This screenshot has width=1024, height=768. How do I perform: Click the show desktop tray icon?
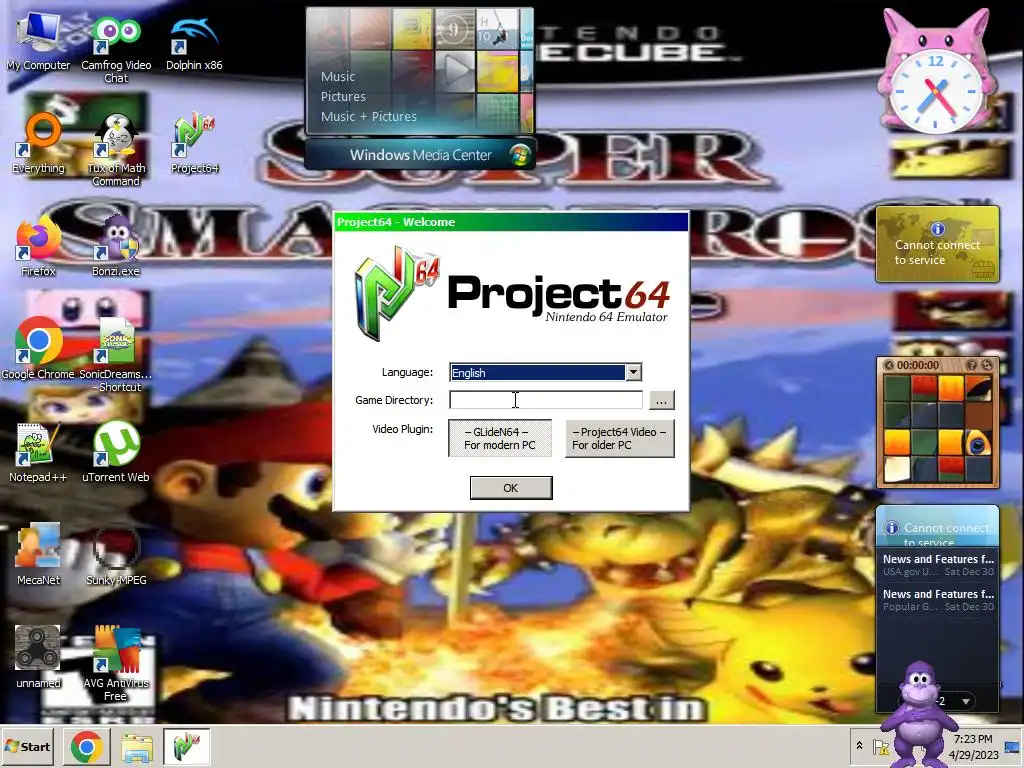pyautogui.click(x=1012, y=747)
